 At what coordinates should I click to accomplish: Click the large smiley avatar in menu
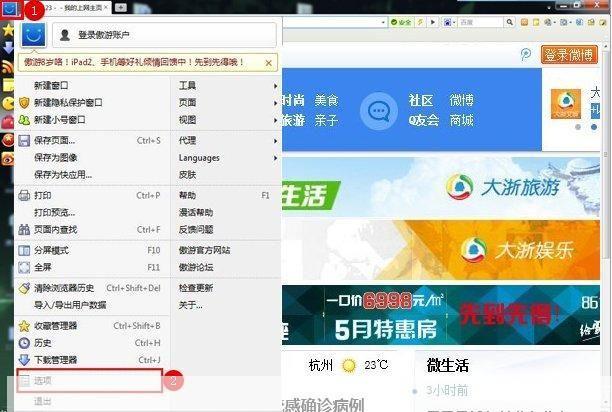point(34,35)
